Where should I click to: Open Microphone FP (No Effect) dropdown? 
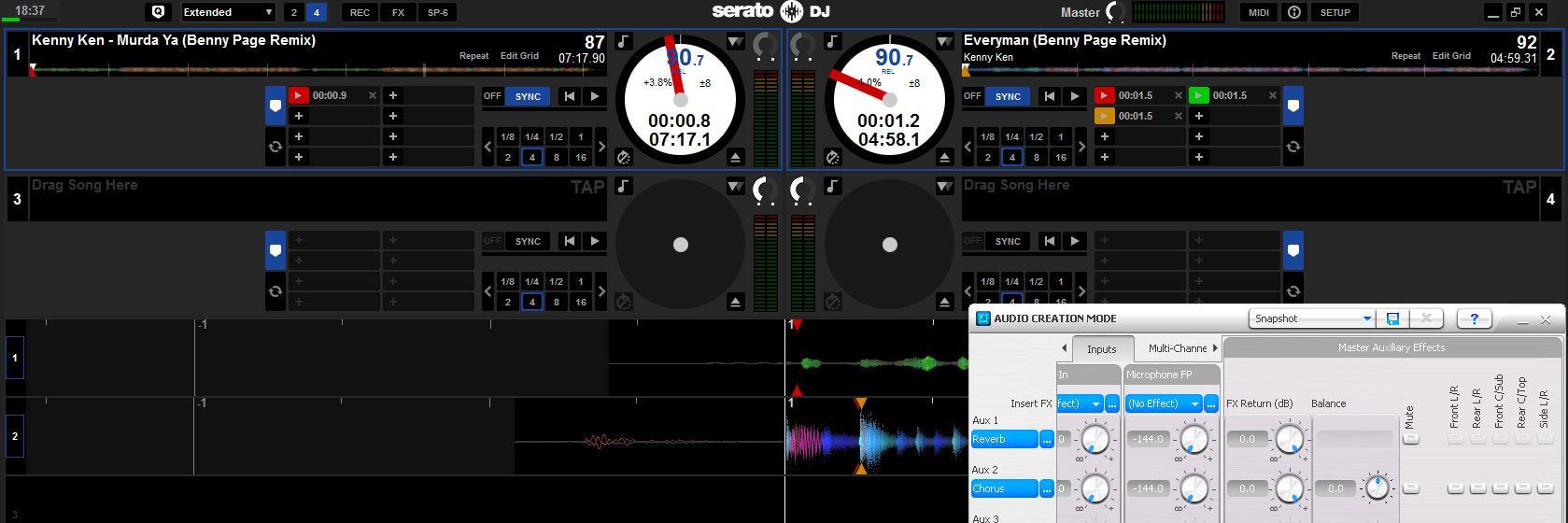[x=1164, y=403]
